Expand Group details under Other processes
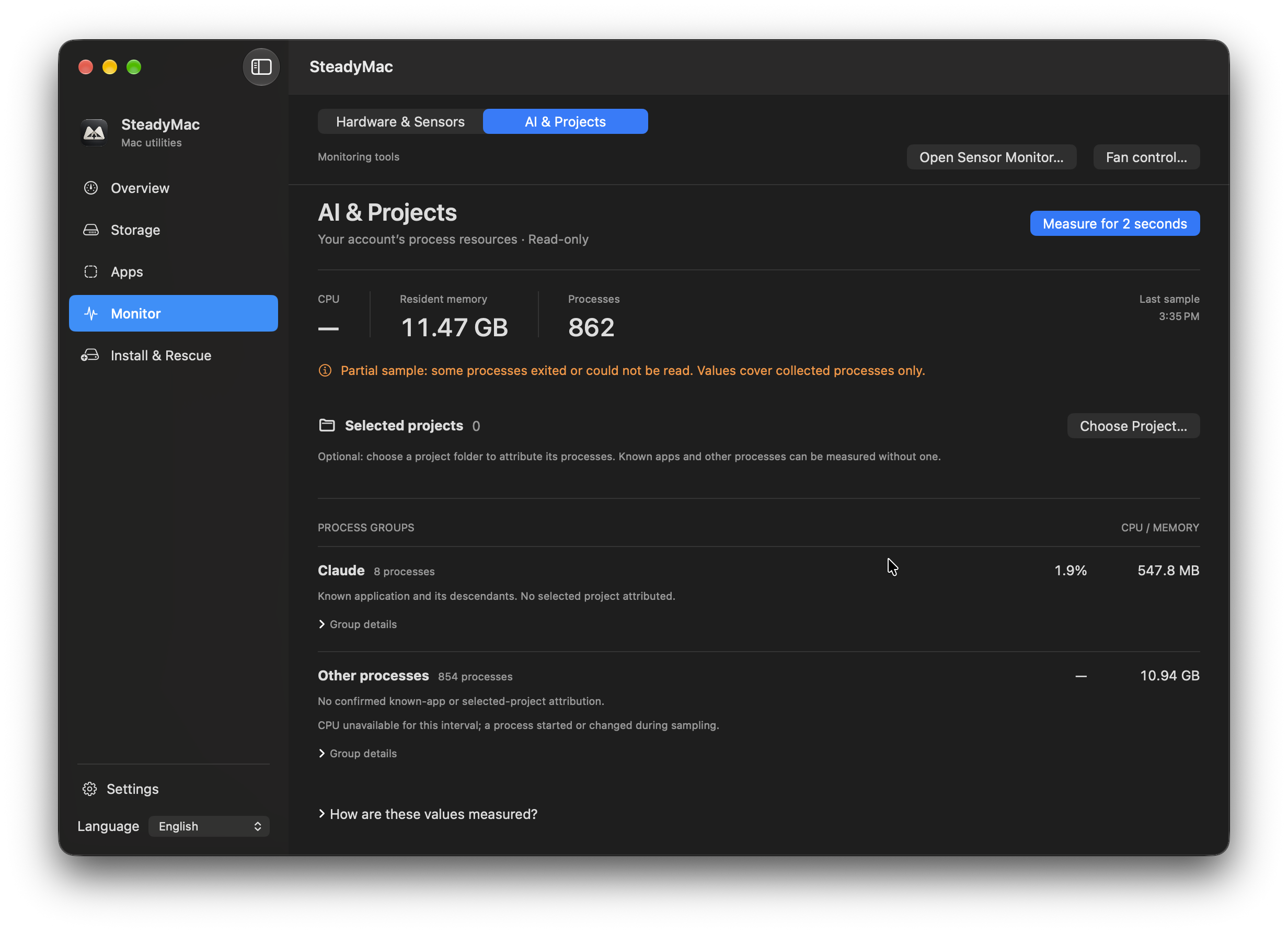Viewport: 1288px width, 933px height. pyautogui.click(x=358, y=754)
